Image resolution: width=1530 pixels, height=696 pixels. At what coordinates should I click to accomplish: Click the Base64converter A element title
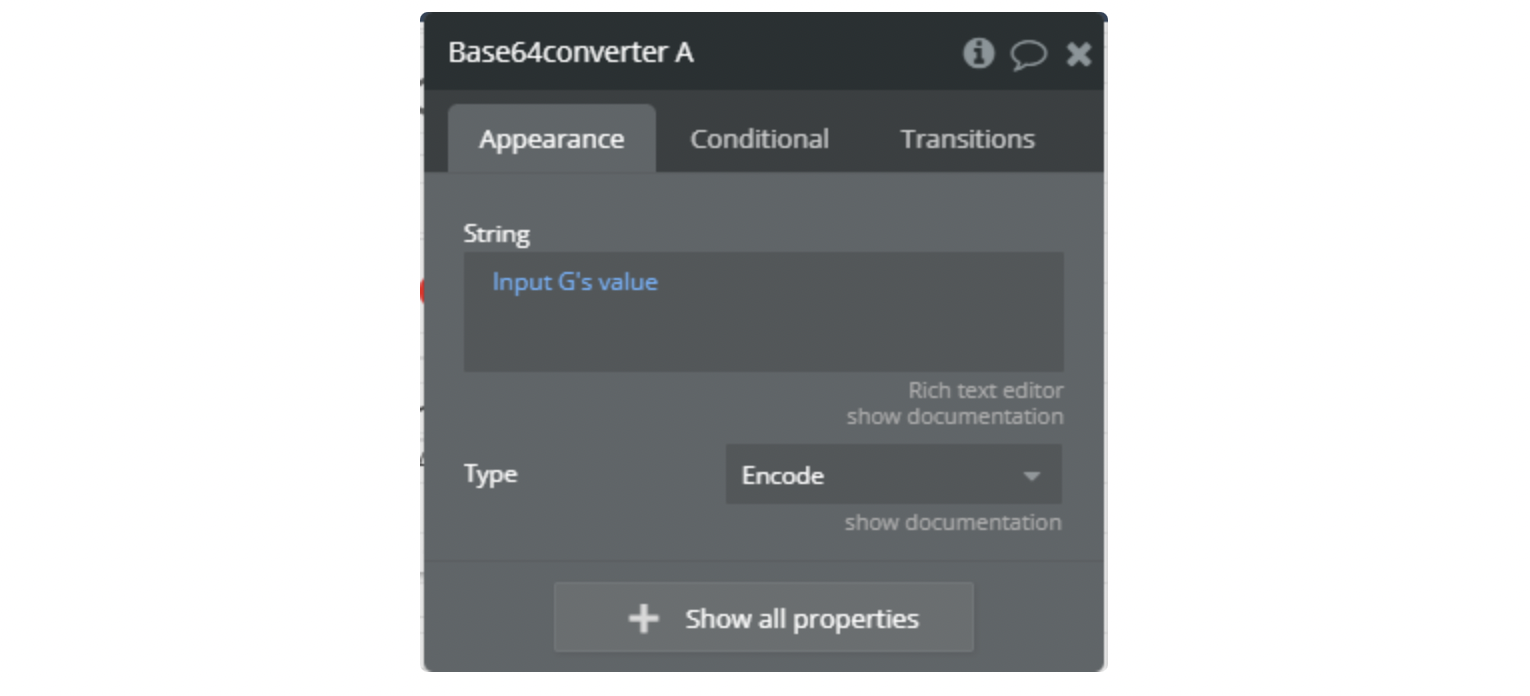tap(570, 53)
